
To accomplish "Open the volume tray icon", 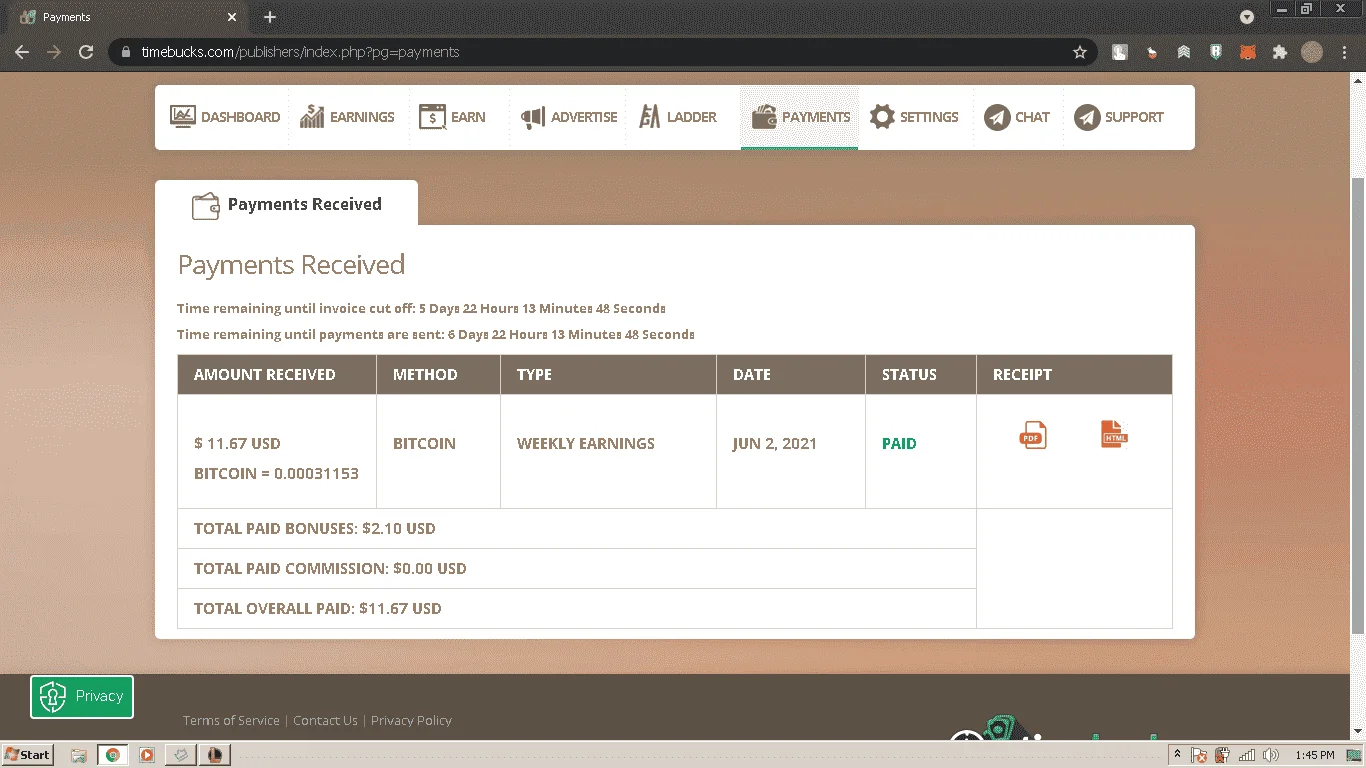I will (x=1270, y=755).
